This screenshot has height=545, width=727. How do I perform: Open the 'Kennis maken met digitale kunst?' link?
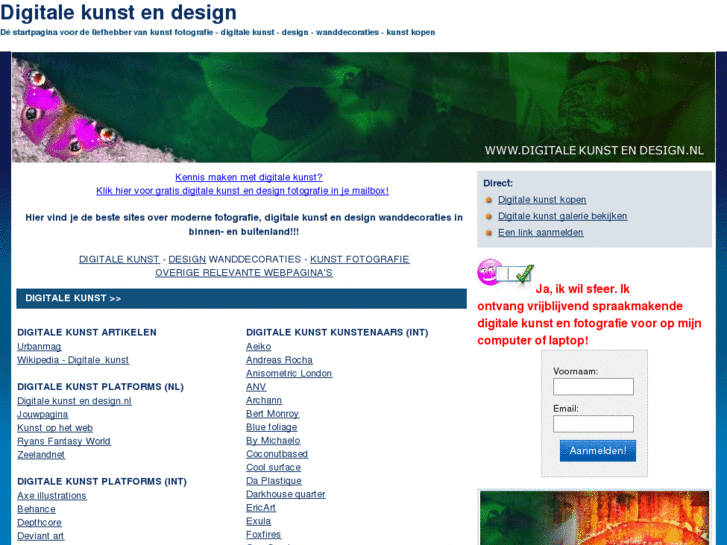(249, 177)
